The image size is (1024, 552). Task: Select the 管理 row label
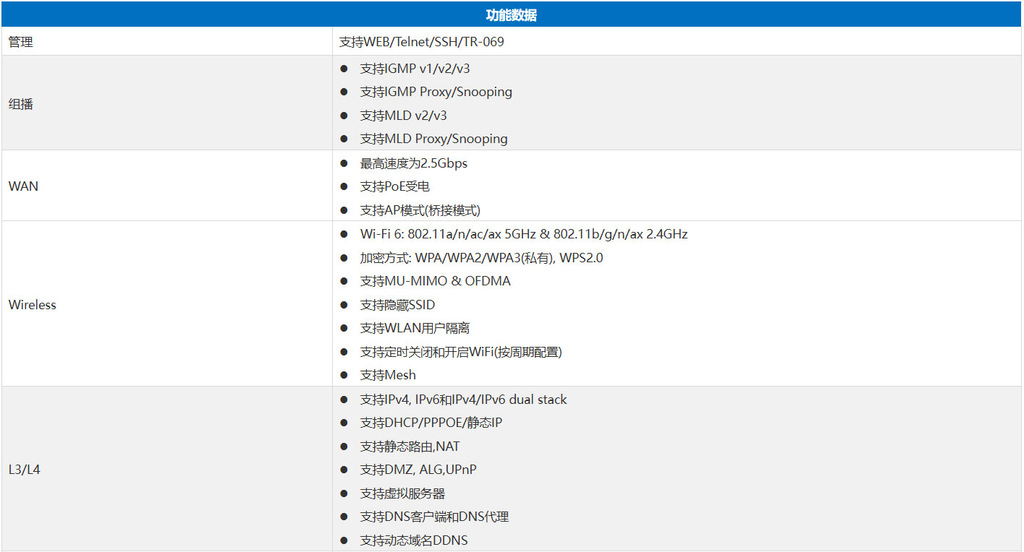21,42
